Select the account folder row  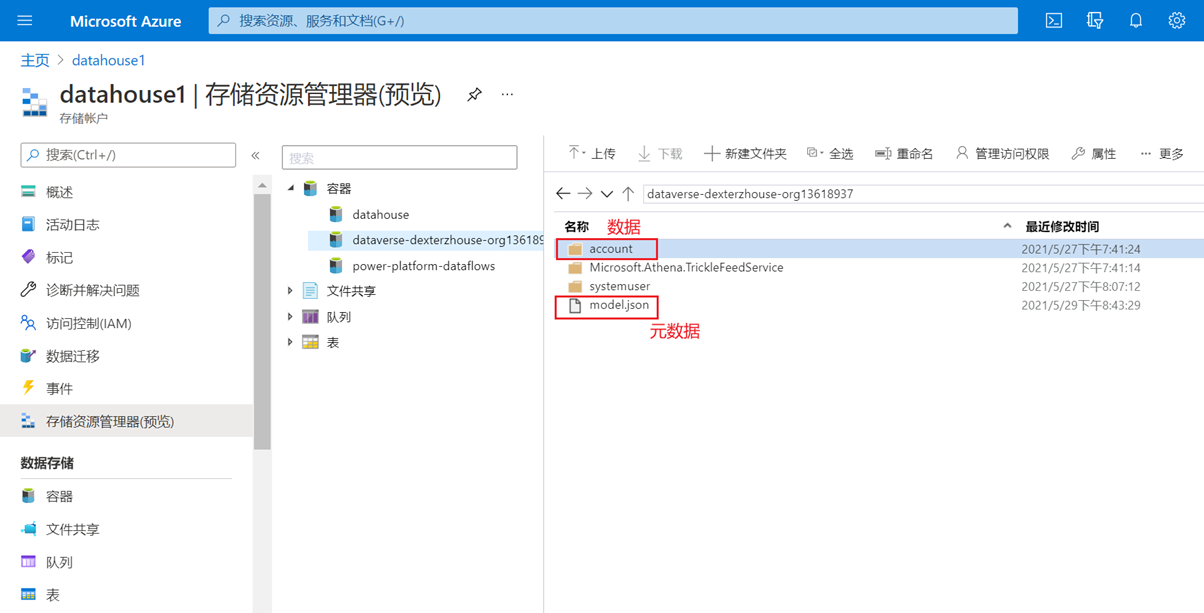point(880,249)
